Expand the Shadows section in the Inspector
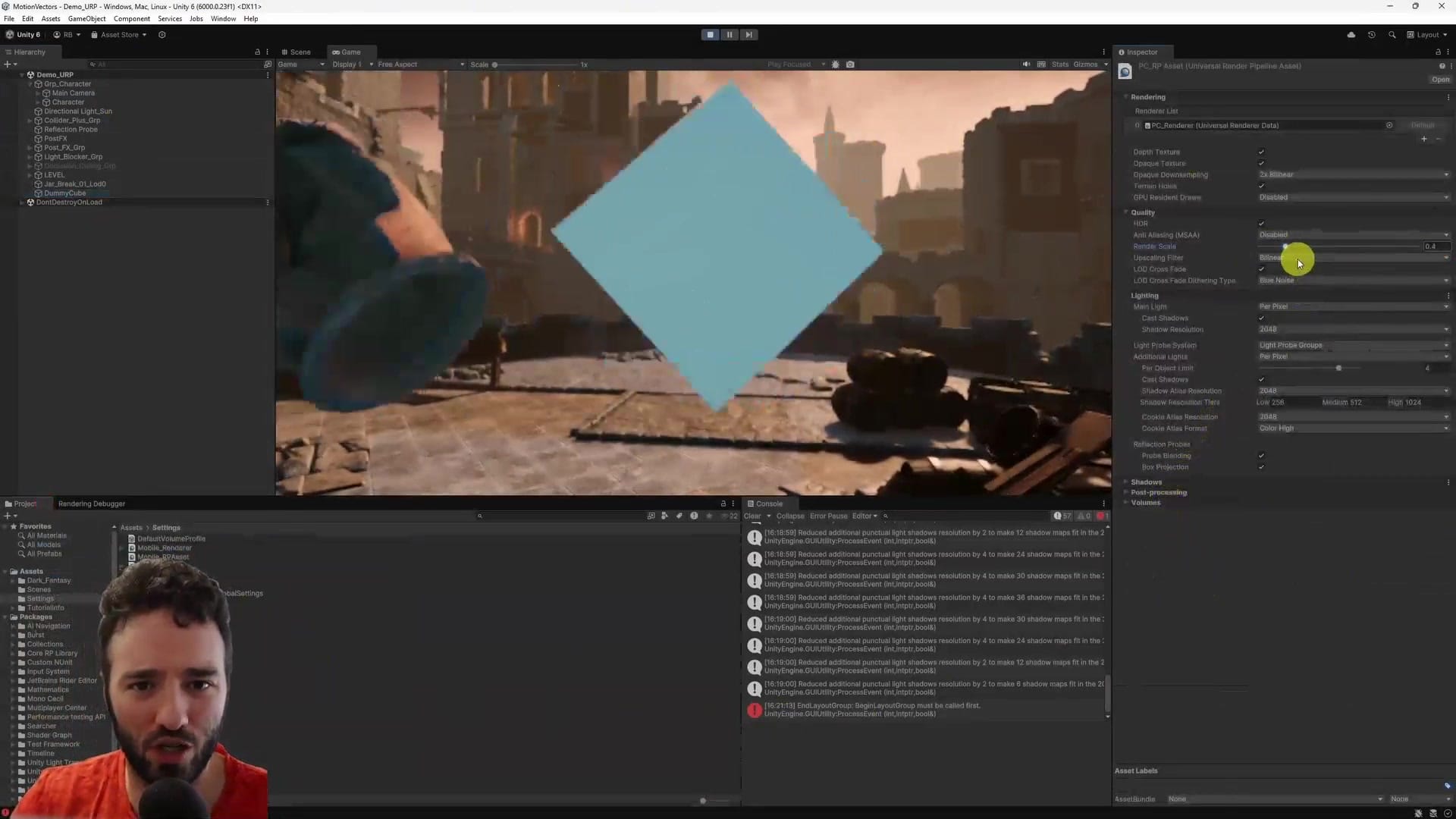This screenshot has width=1456, height=819. click(1125, 482)
